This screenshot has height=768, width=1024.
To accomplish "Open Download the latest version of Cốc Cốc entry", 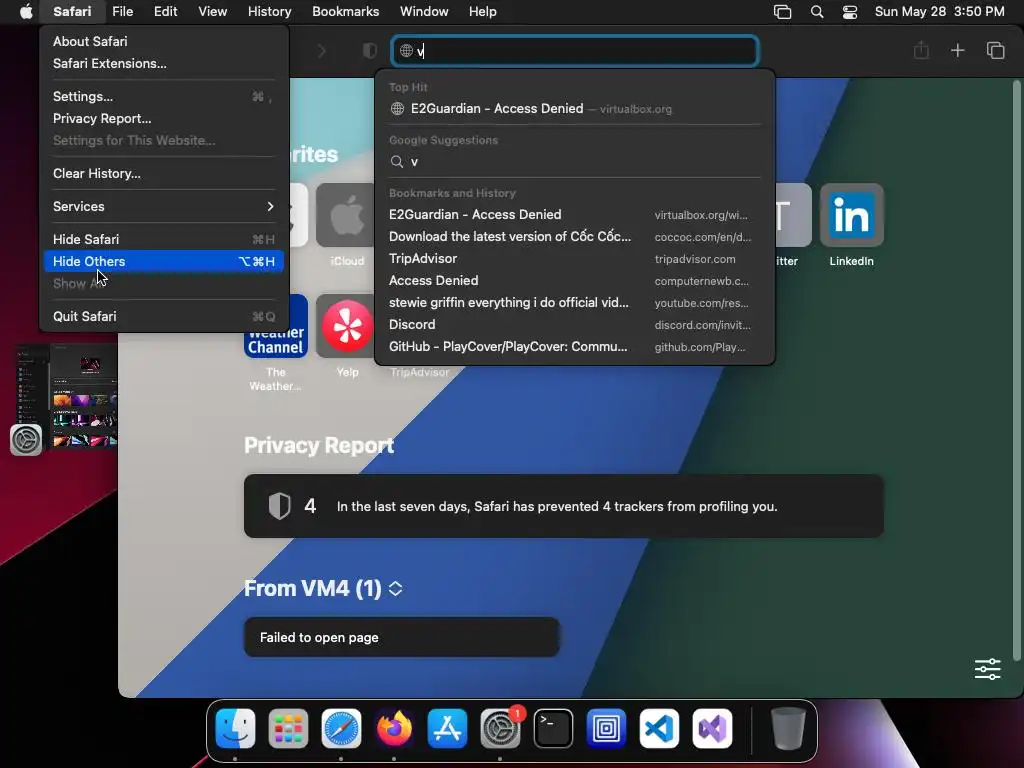I will click(575, 237).
